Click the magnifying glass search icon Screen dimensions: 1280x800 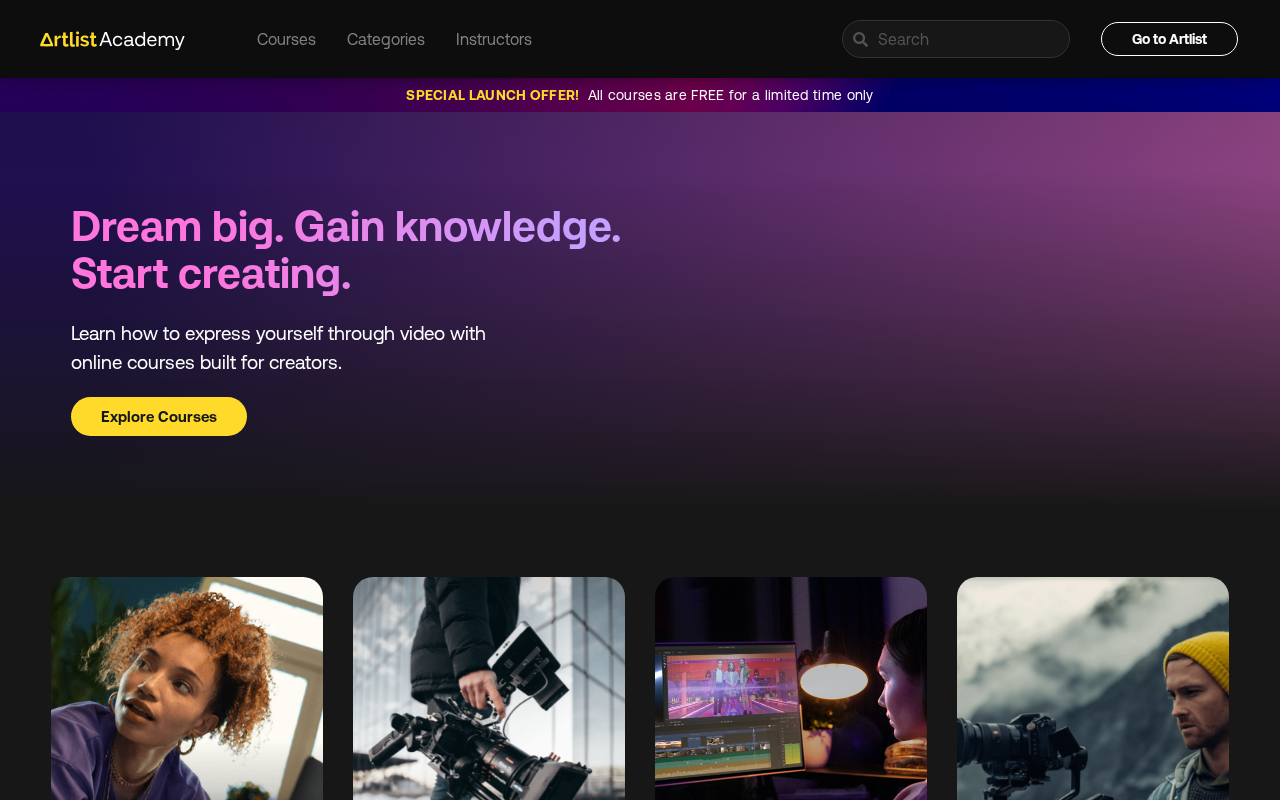coord(860,39)
